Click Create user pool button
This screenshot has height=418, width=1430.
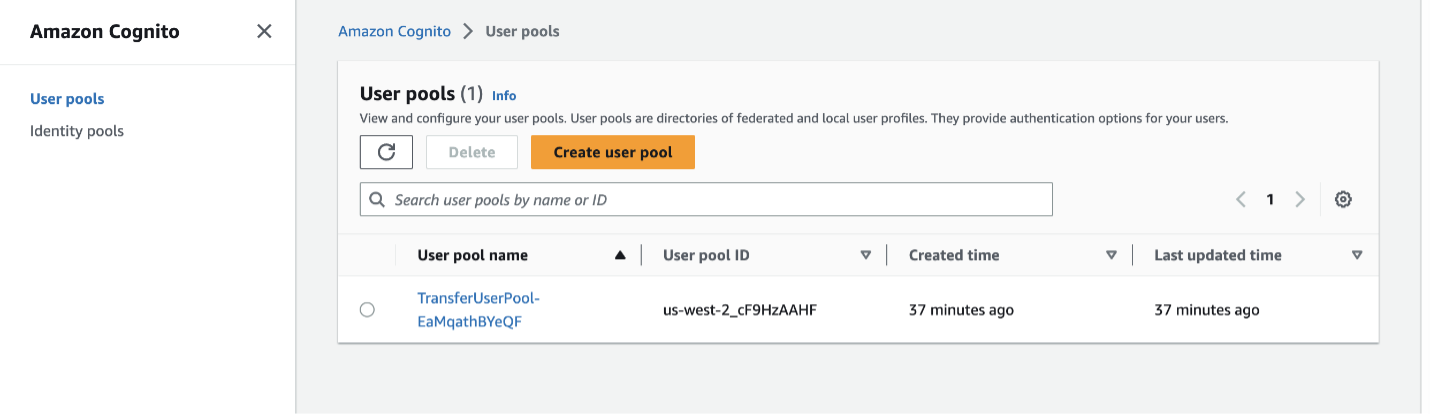point(613,152)
